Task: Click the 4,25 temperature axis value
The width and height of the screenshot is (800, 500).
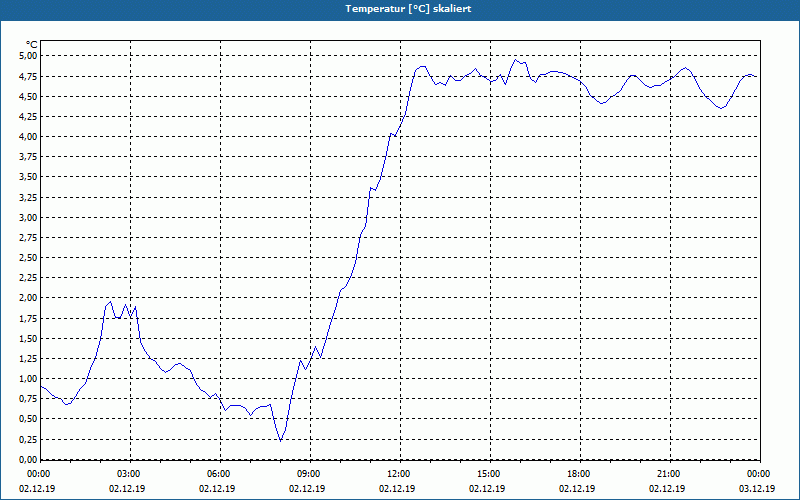Action: point(28,116)
